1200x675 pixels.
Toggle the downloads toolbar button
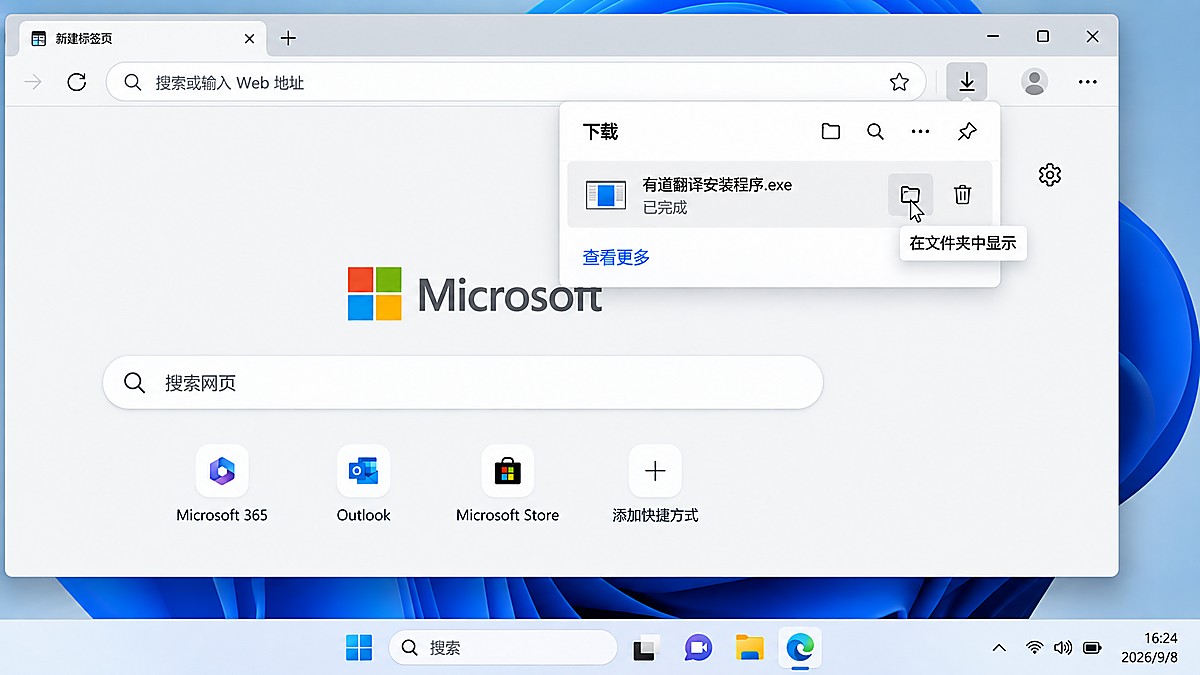967,82
